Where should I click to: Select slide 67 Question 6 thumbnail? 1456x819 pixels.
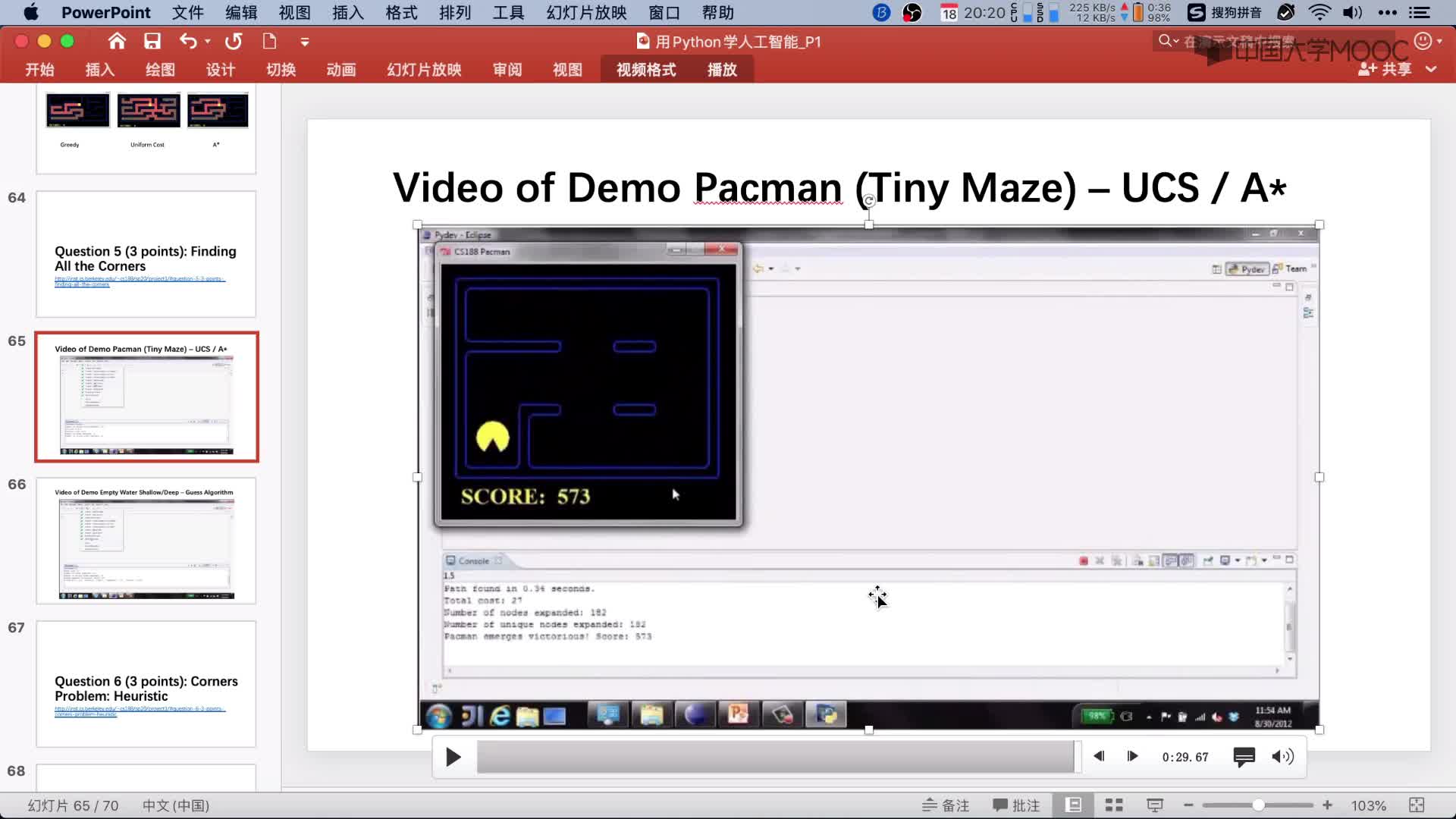point(146,683)
